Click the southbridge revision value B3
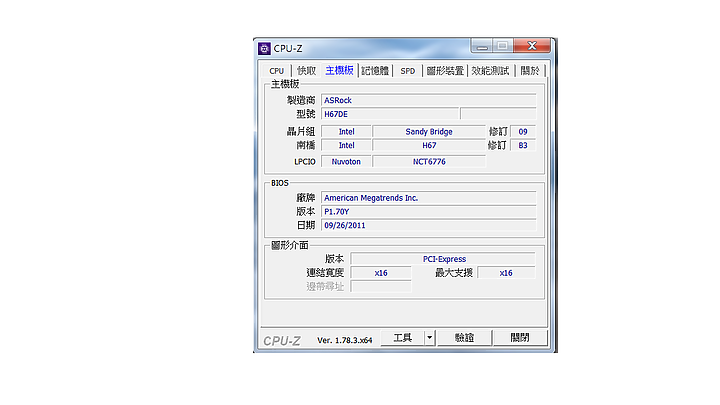The image size is (720, 405). (523, 146)
